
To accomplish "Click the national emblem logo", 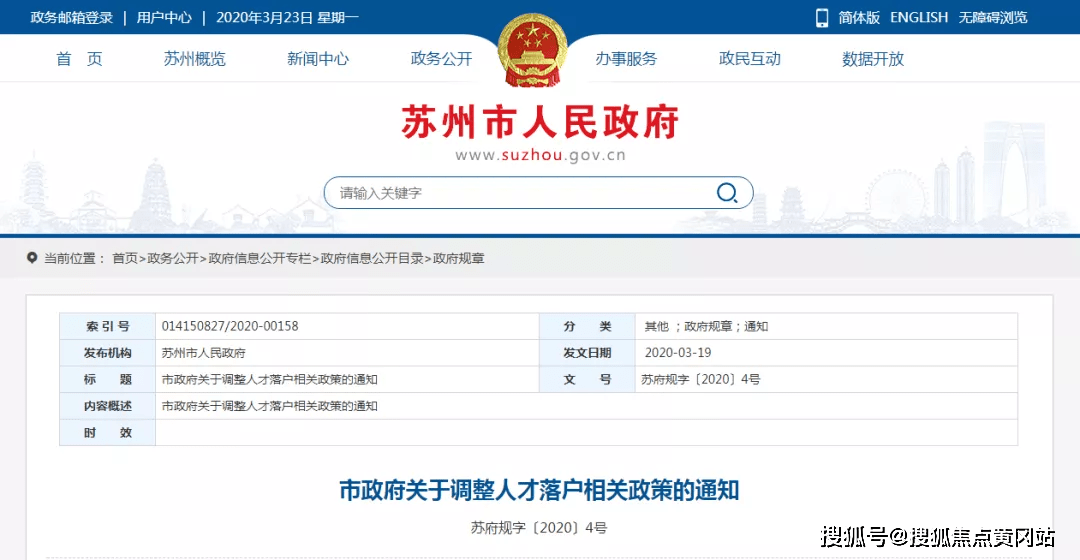I will pyautogui.click(x=532, y=50).
